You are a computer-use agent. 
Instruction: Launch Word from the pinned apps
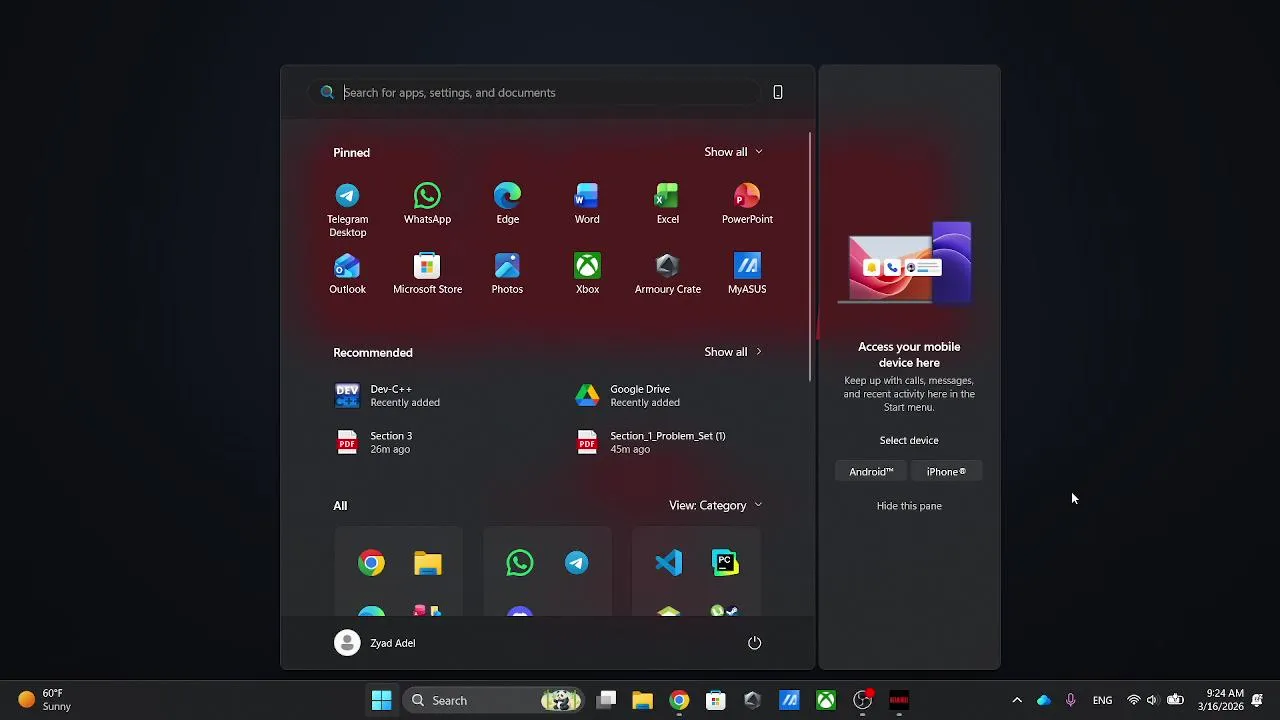pyautogui.click(x=587, y=204)
